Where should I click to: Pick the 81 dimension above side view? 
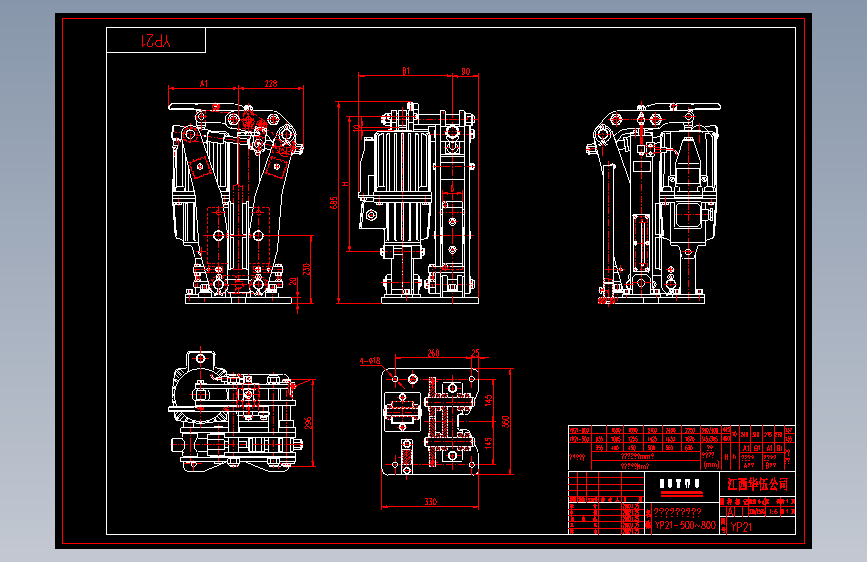click(406, 71)
